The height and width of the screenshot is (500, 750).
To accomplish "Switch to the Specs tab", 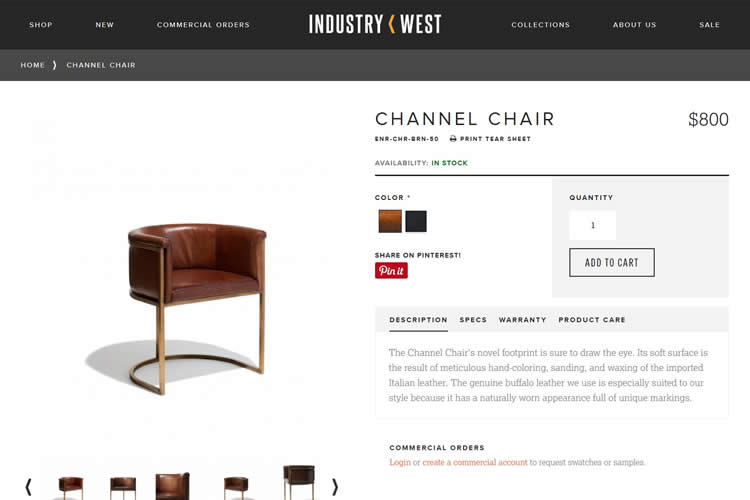I will click(x=473, y=320).
